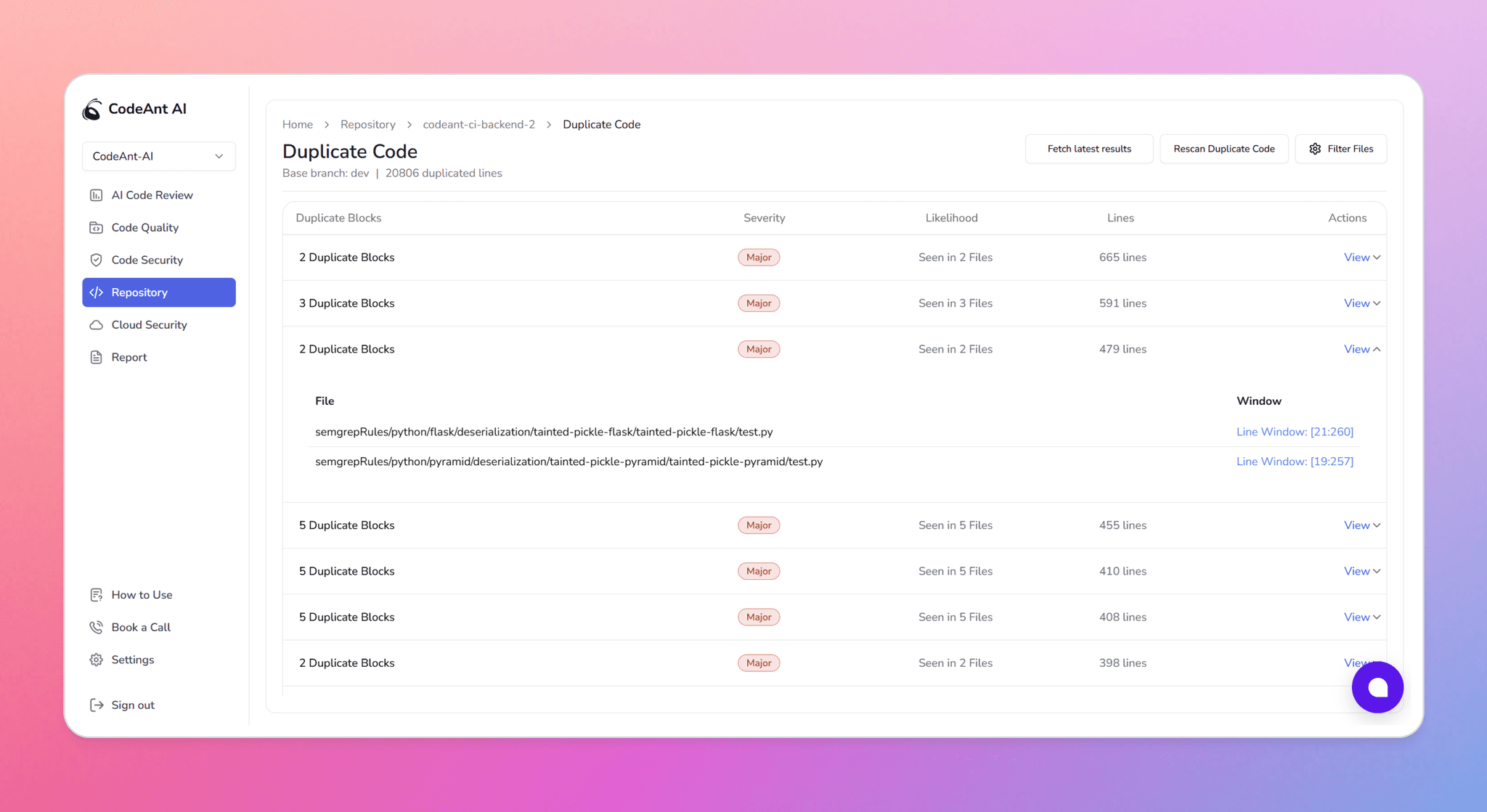Select the AI Code Review sidebar icon
The height and width of the screenshot is (812, 1487).
point(97,194)
